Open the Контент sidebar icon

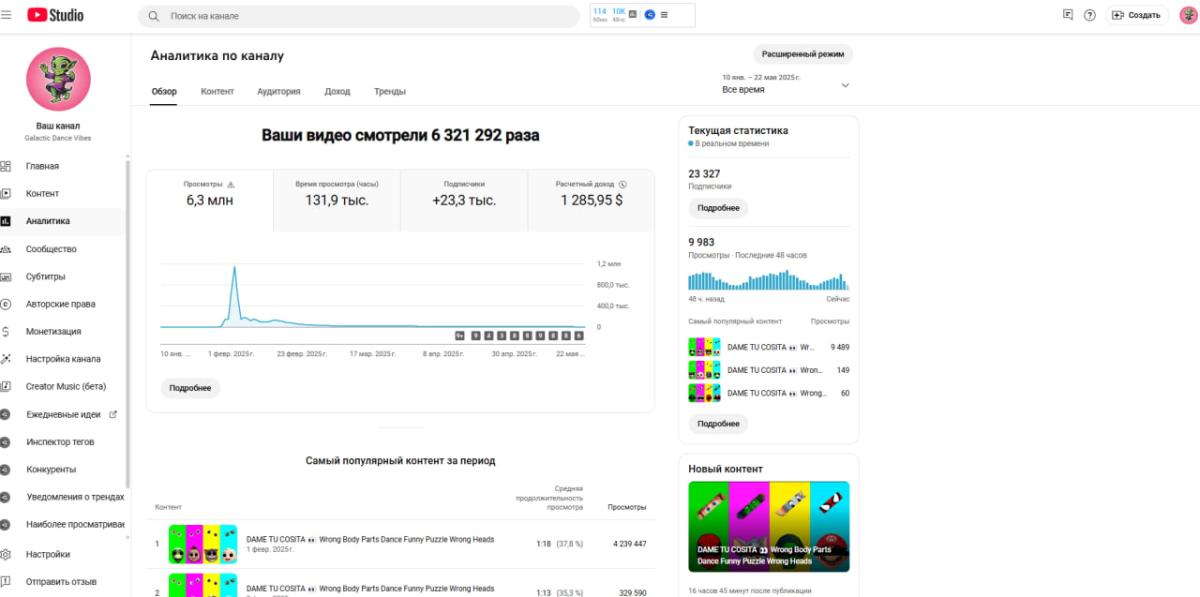(5, 193)
